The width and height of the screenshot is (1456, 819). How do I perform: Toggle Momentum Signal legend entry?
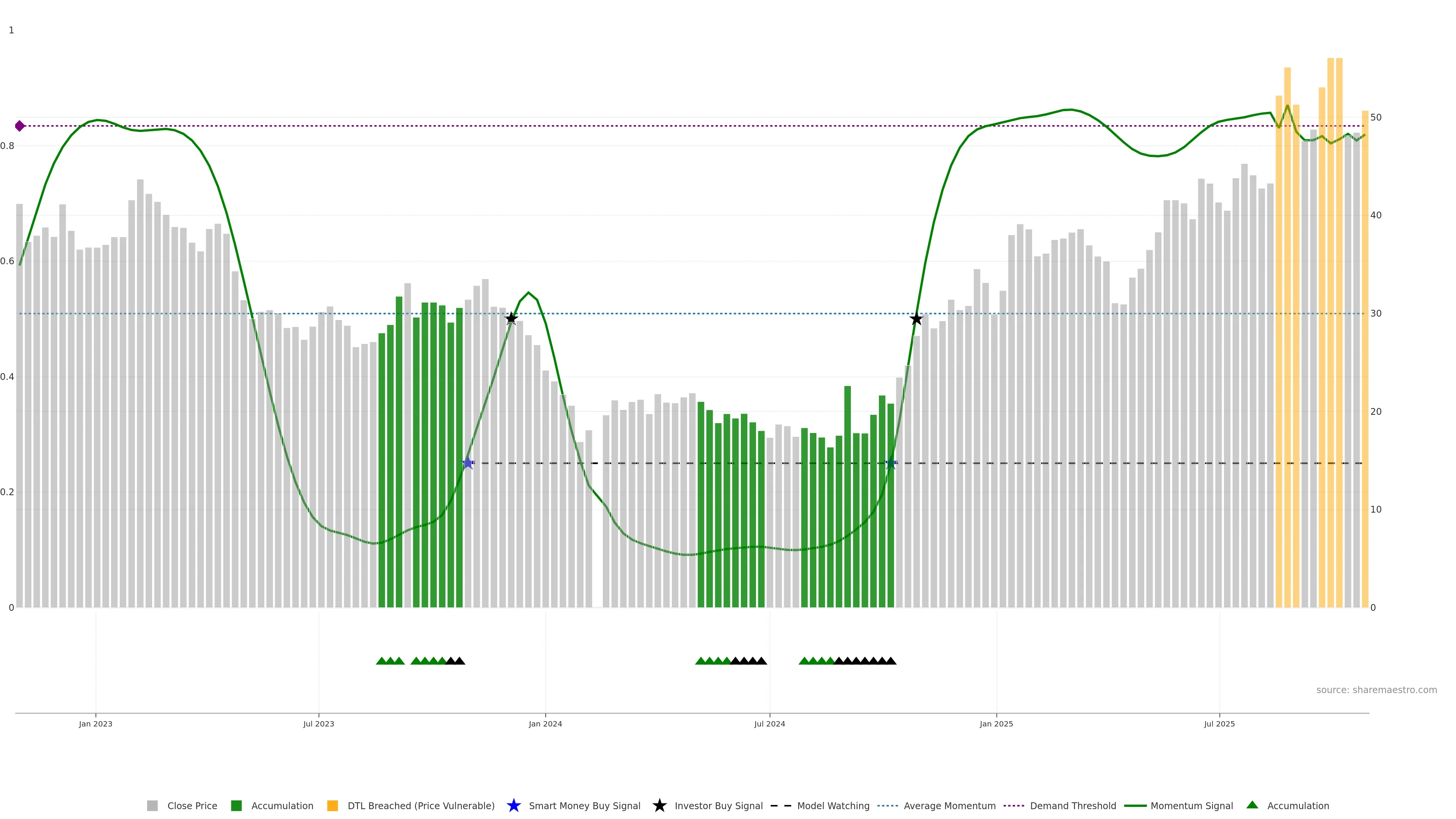[x=1191, y=805]
